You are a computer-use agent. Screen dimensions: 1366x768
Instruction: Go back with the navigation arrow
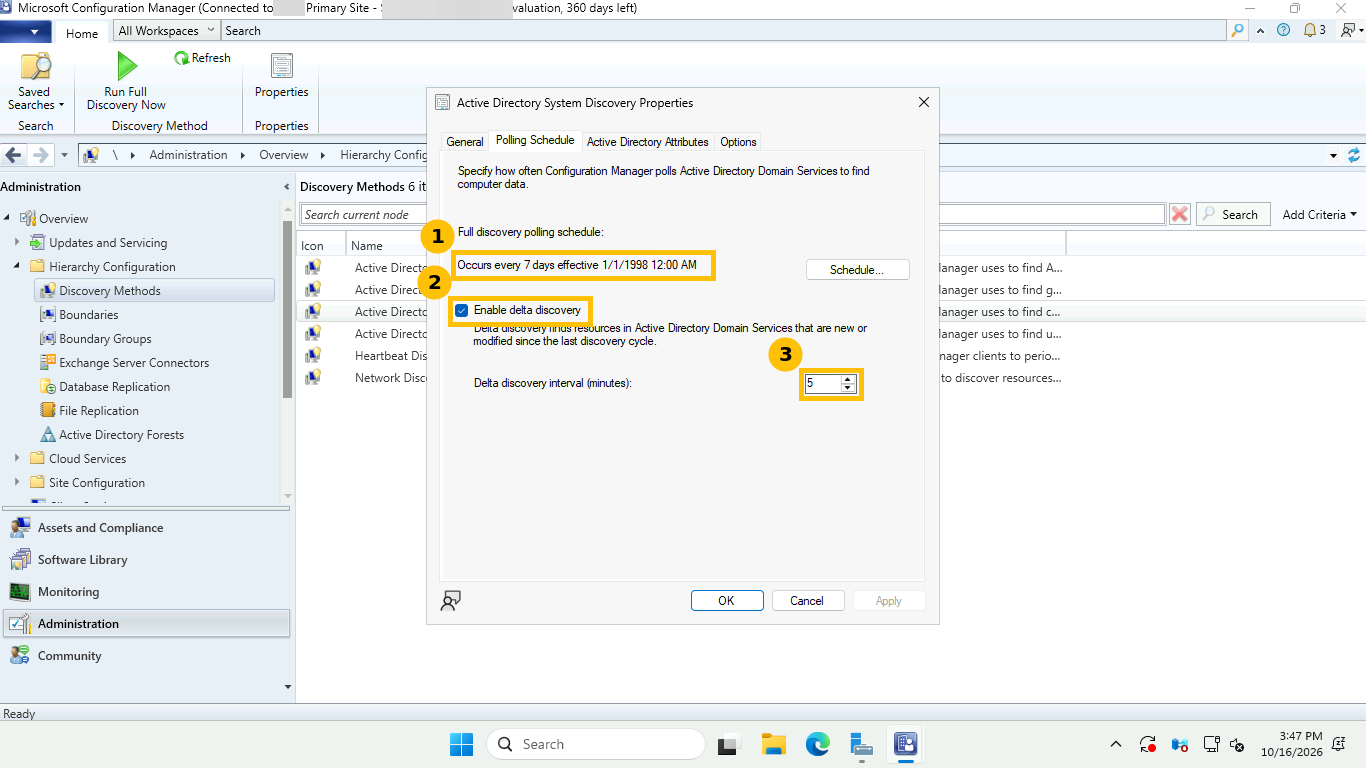pyautogui.click(x=14, y=155)
